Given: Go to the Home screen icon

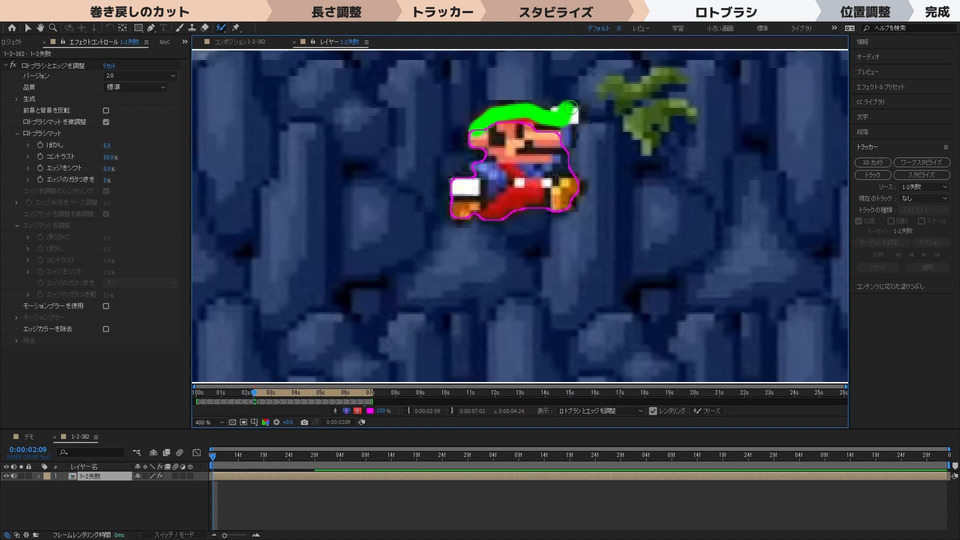Looking at the screenshot, I should pyautogui.click(x=12, y=28).
